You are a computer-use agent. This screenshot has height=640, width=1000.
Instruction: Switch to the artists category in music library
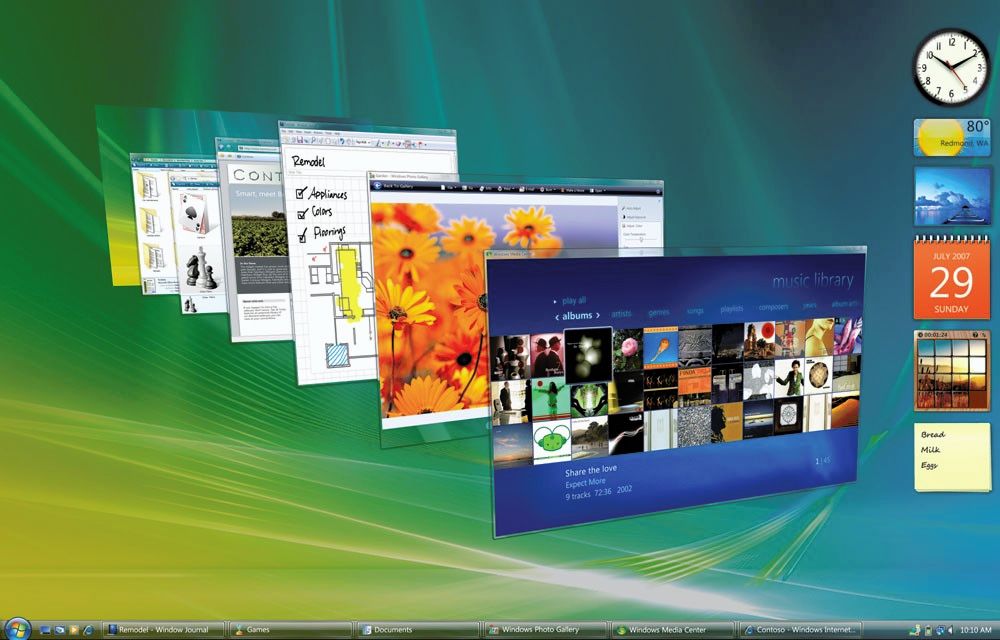pyautogui.click(x=621, y=314)
